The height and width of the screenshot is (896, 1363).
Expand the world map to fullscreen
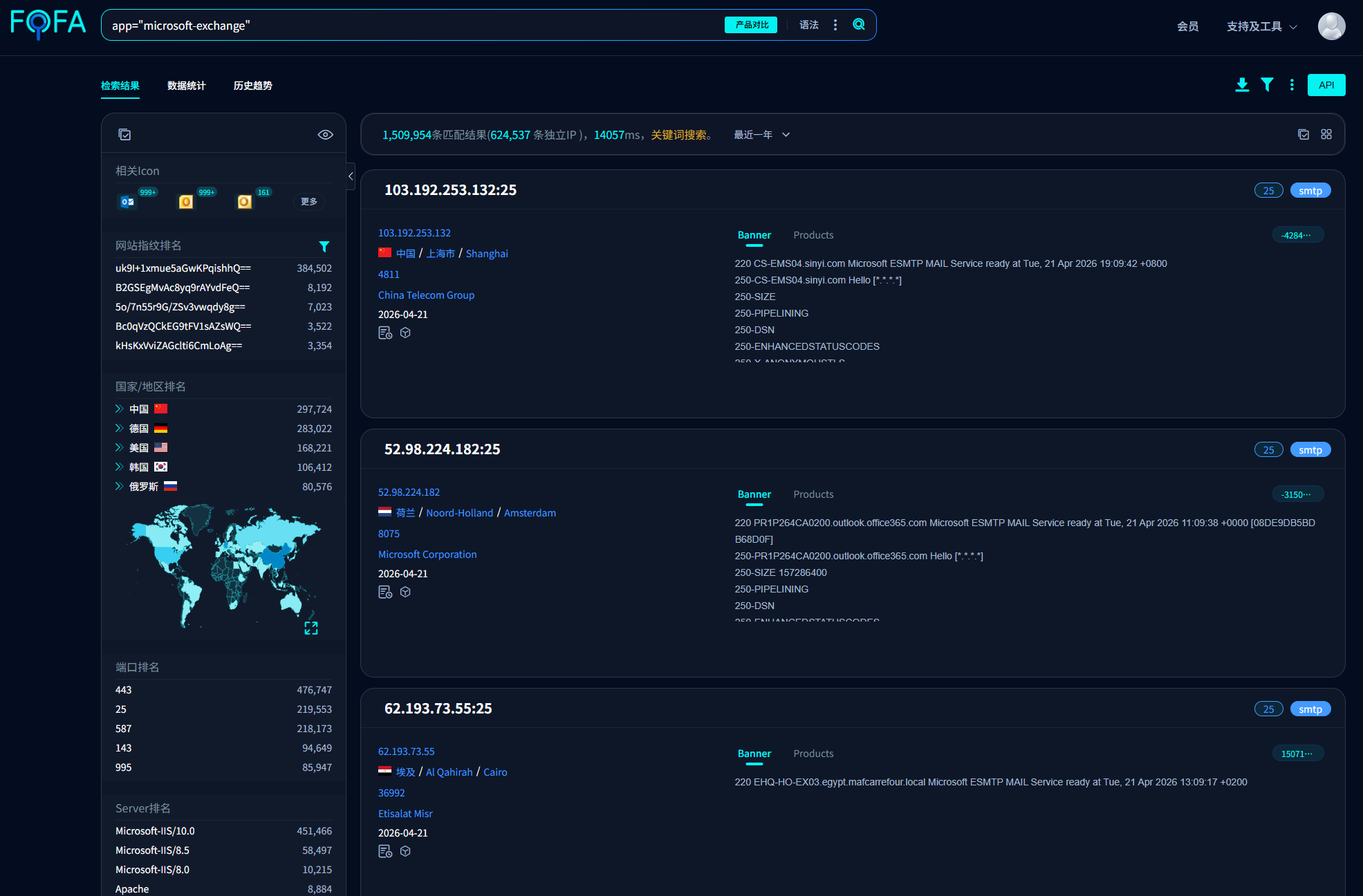coord(311,628)
